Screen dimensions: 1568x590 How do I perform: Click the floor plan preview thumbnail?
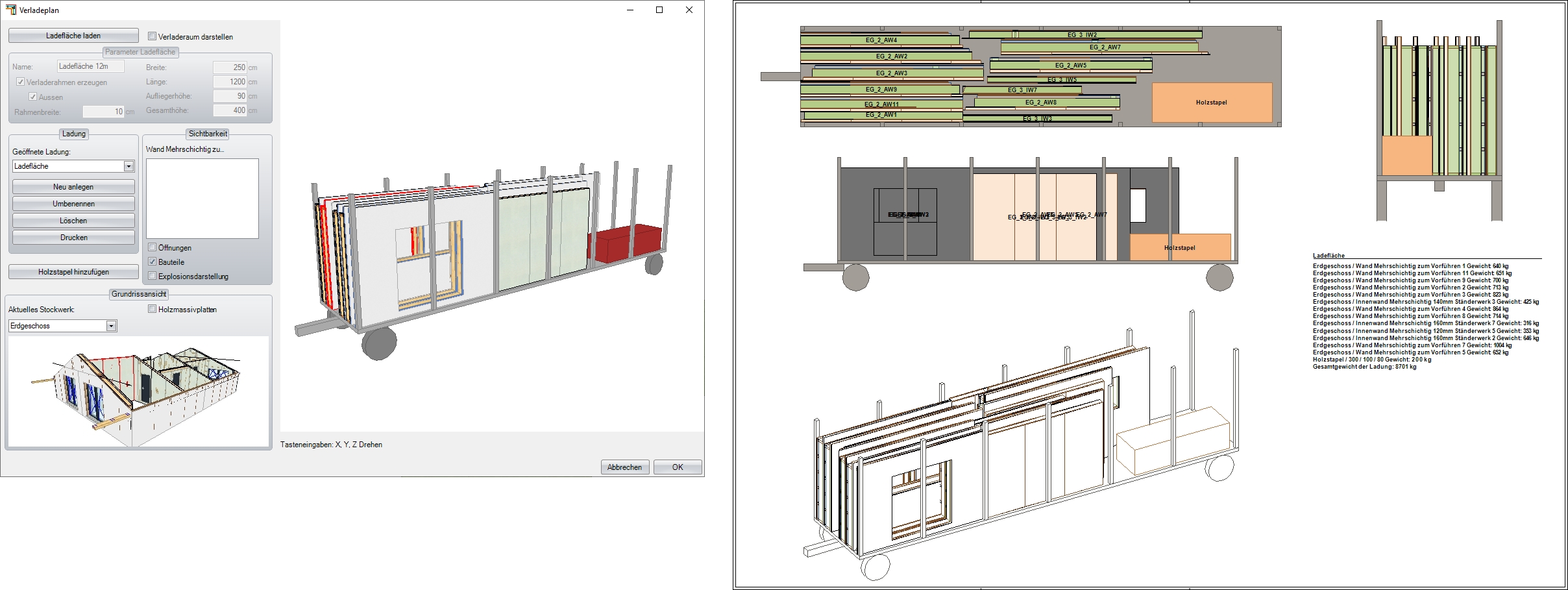138,391
